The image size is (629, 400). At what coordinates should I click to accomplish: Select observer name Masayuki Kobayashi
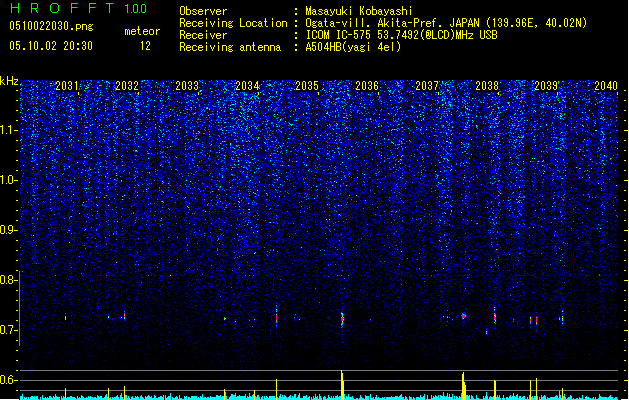coord(359,11)
